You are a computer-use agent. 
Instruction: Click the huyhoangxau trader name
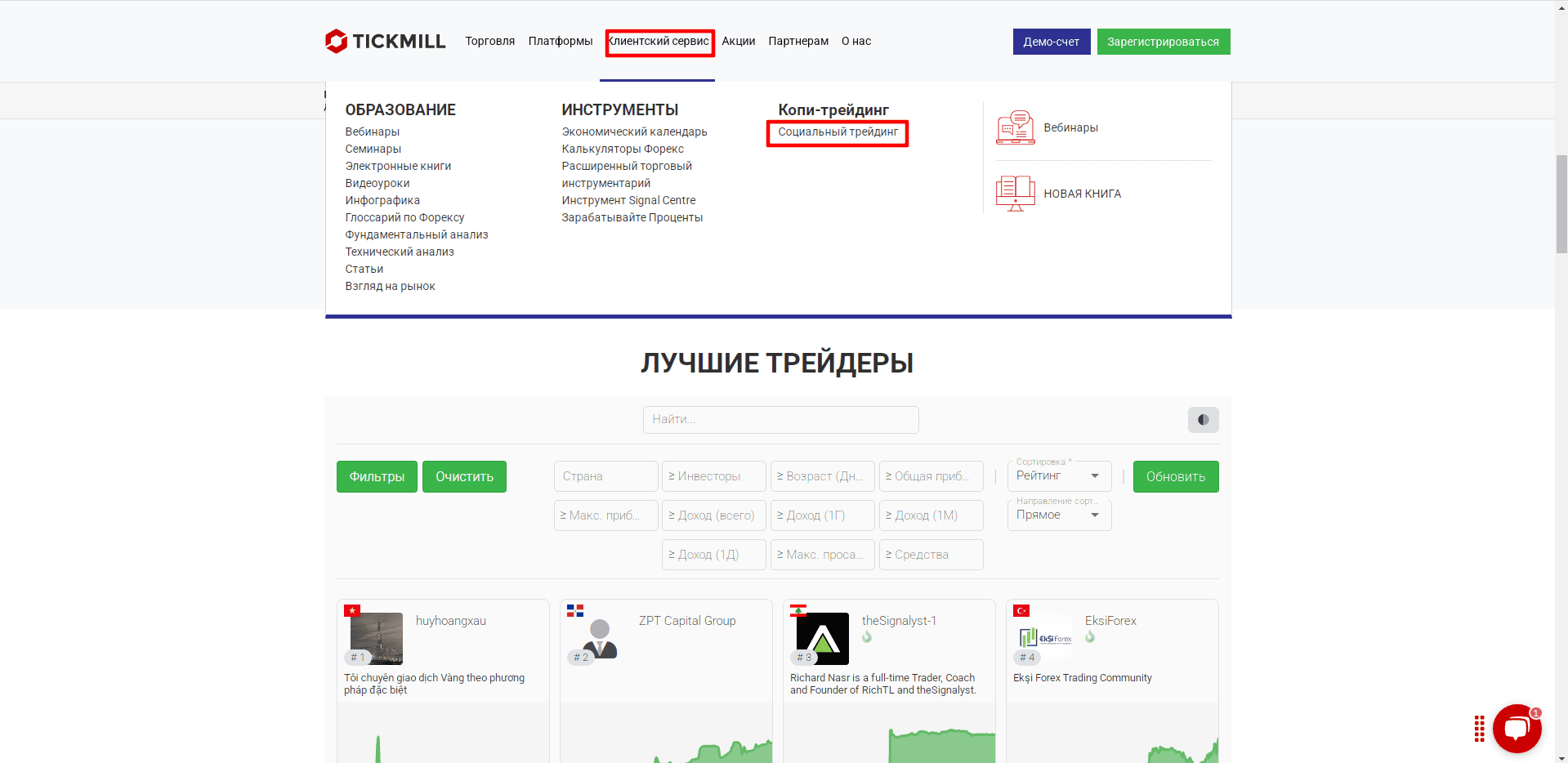click(451, 621)
